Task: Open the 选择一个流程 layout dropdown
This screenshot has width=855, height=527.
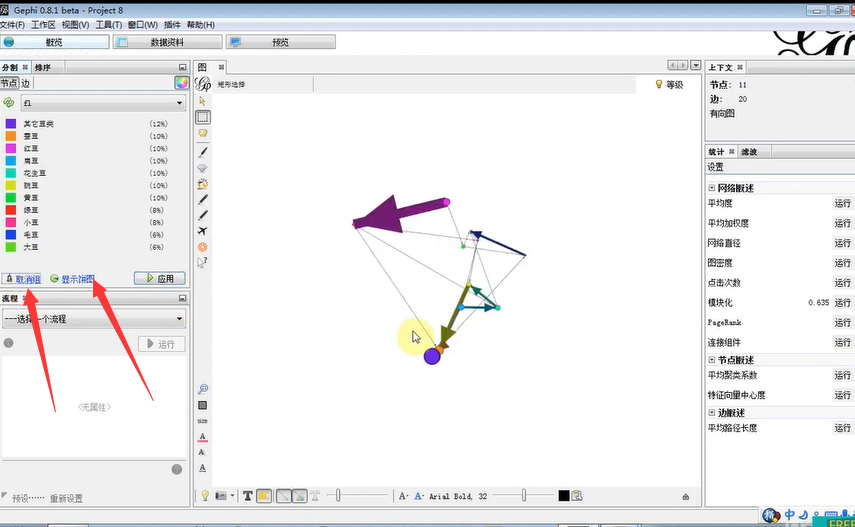Action: [x=94, y=319]
